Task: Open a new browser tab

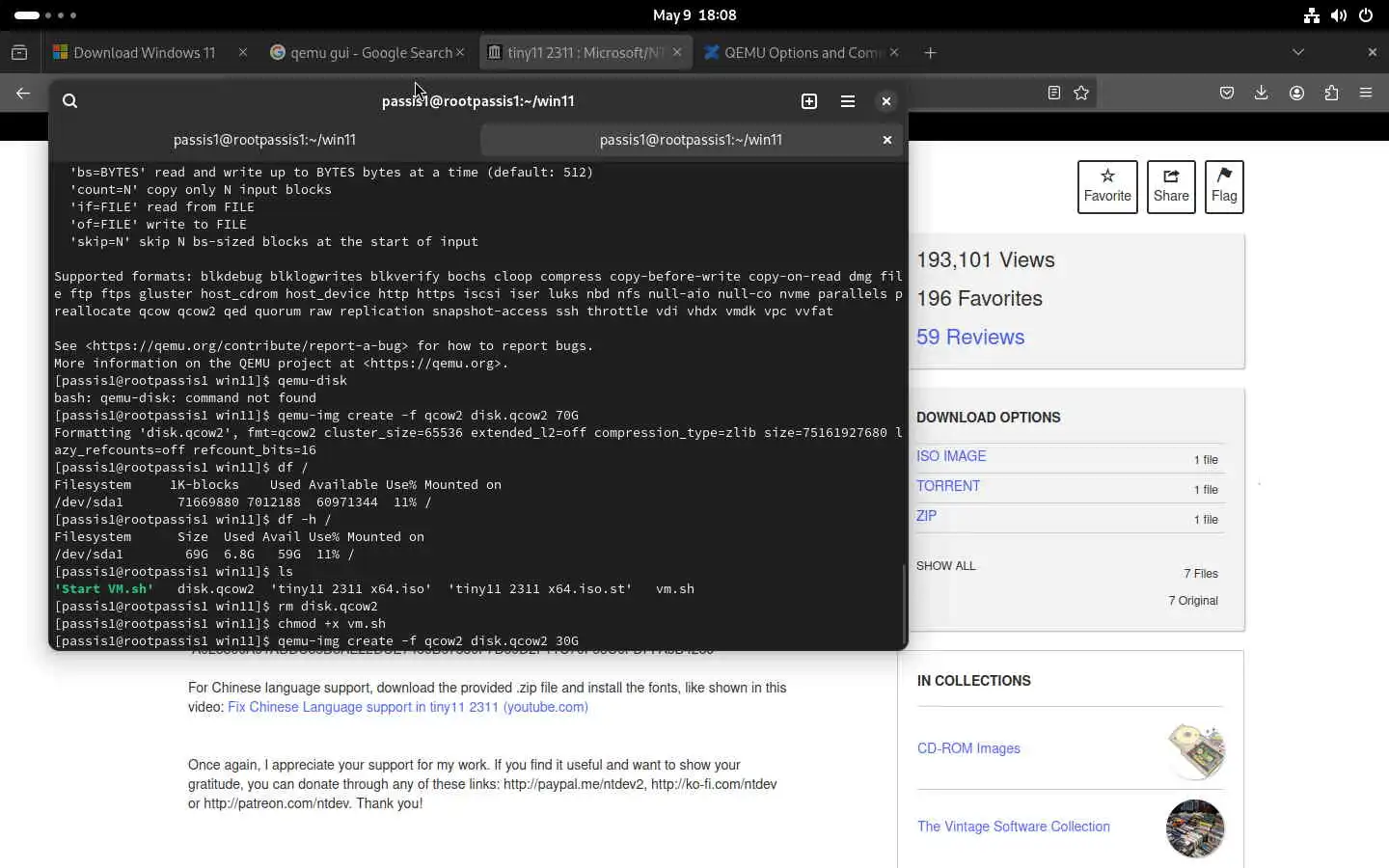Action: [x=930, y=53]
